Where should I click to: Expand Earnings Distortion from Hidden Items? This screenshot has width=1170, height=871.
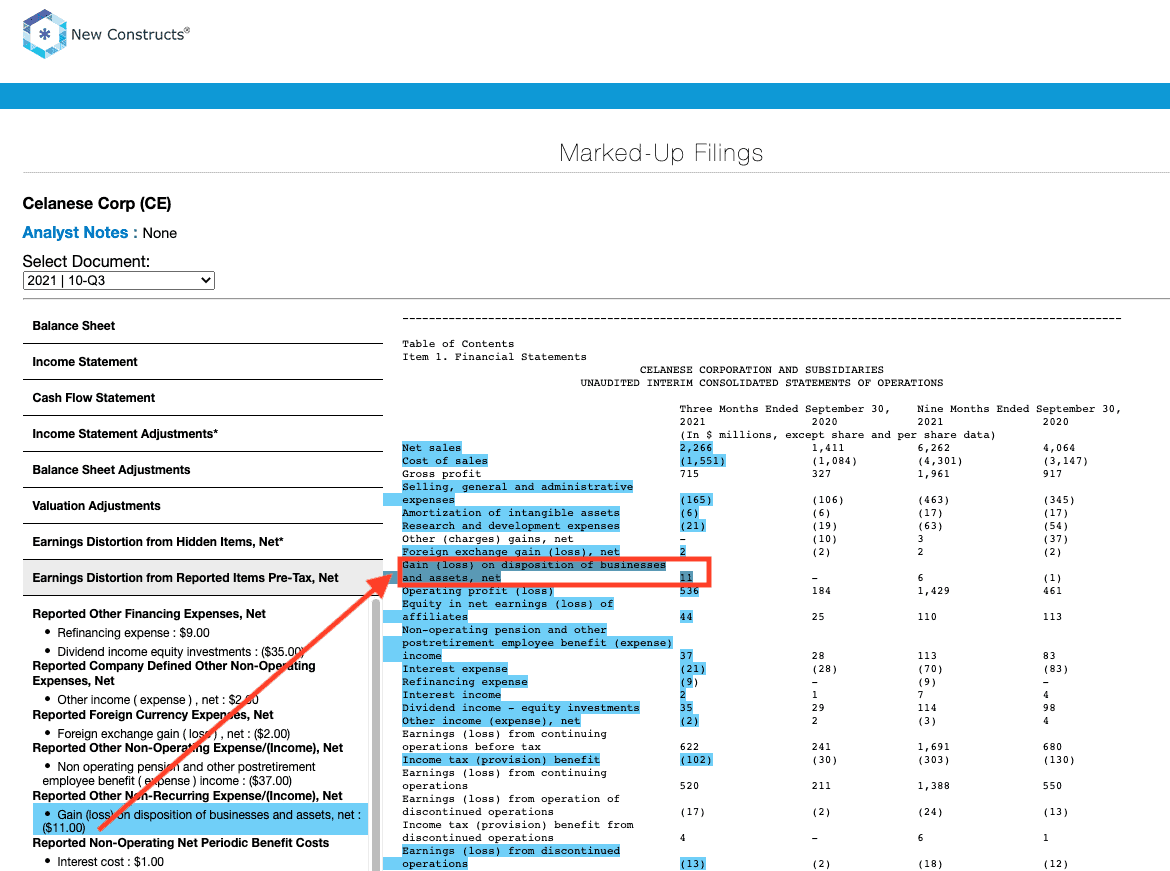coord(203,542)
